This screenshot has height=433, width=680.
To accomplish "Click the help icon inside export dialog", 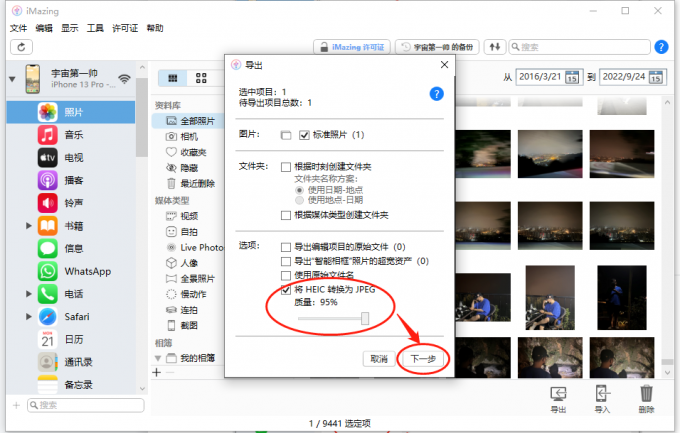I will [436, 94].
